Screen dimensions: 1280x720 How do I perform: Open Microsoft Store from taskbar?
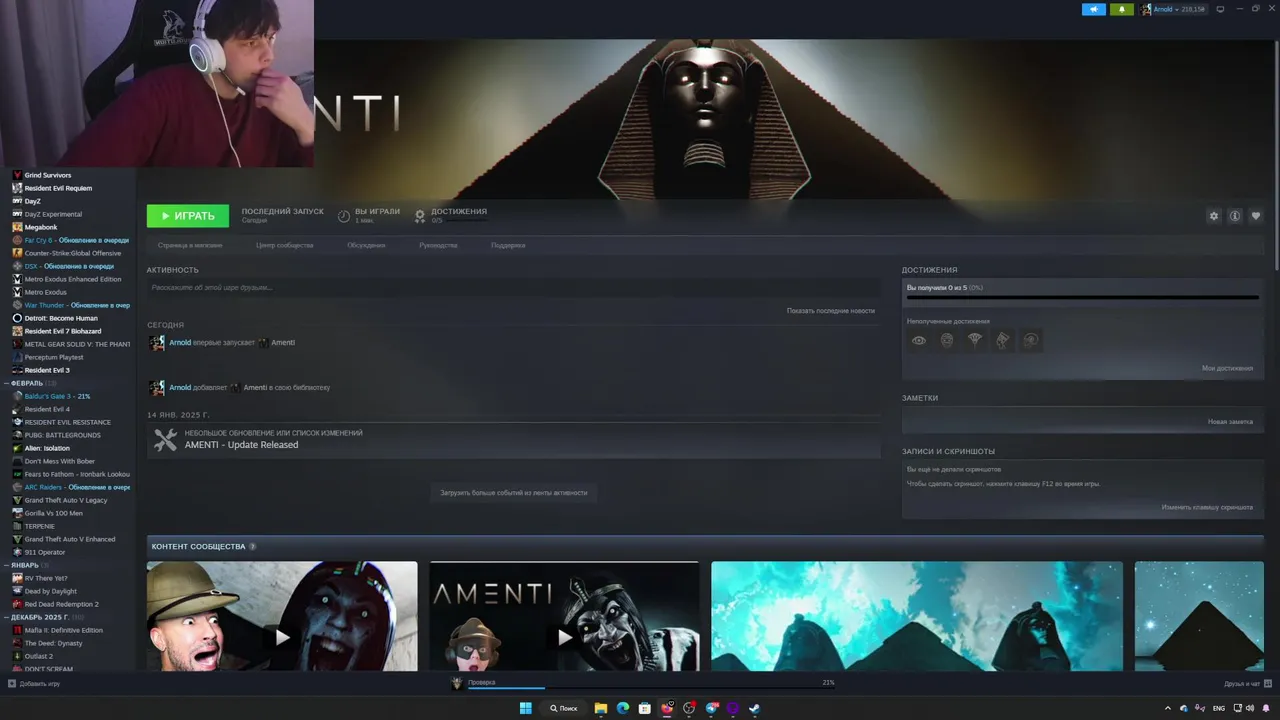[645, 708]
